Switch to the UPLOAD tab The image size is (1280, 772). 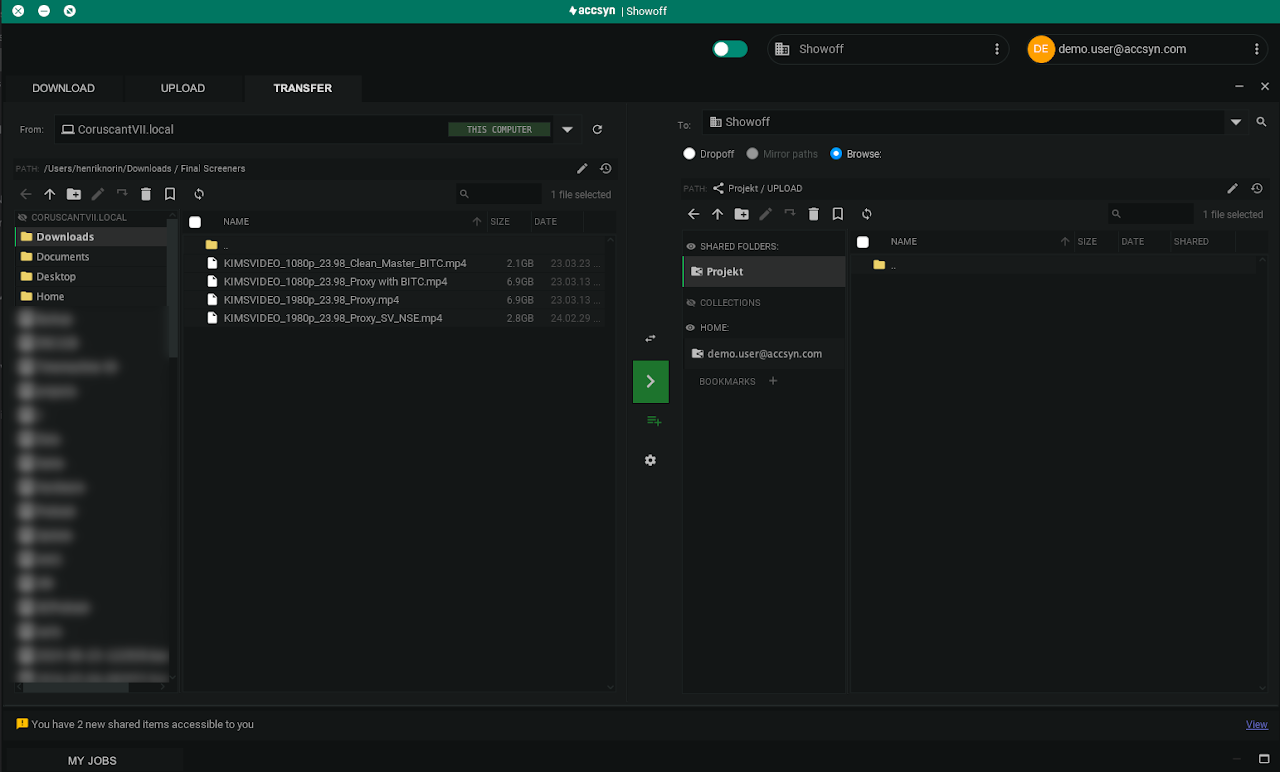point(183,88)
